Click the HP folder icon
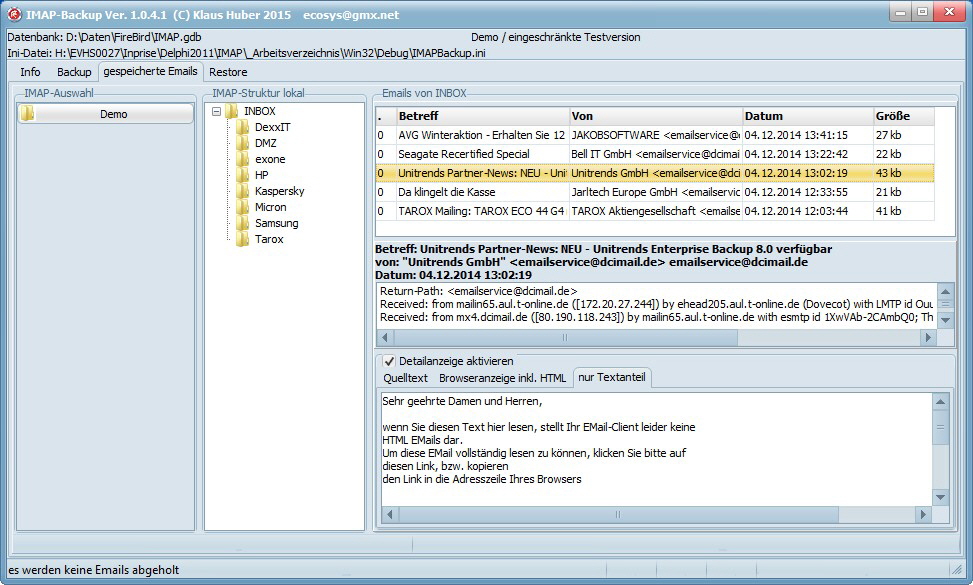 click(x=242, y=176)
